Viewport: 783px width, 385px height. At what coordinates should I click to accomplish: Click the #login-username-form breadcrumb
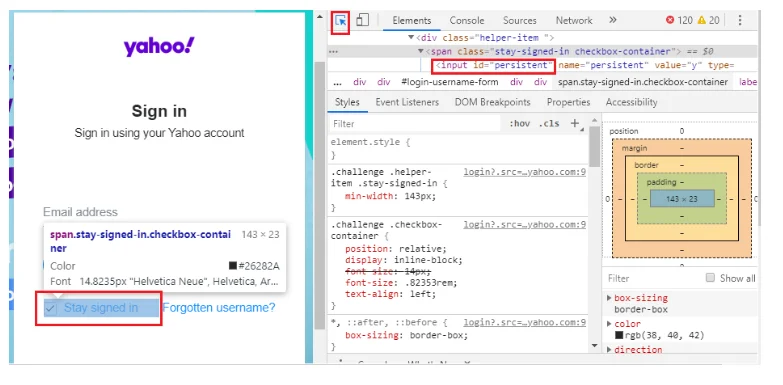[450, 82]
